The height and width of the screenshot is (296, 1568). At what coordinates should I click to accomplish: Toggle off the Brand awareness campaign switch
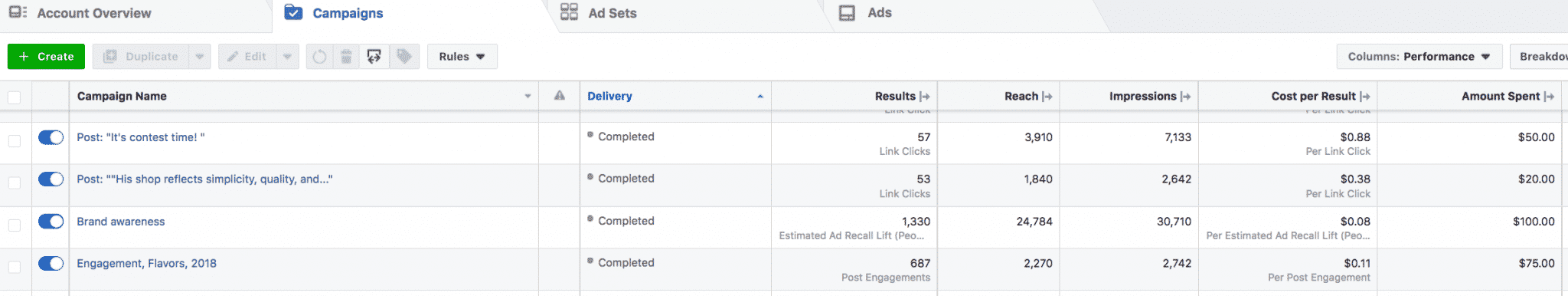(x=51, y=222)
